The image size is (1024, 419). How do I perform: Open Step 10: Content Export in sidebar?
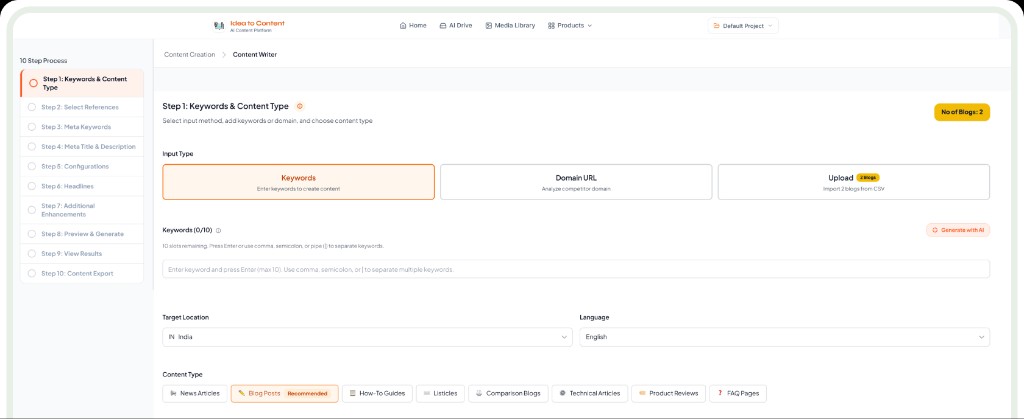coord(82,273)
